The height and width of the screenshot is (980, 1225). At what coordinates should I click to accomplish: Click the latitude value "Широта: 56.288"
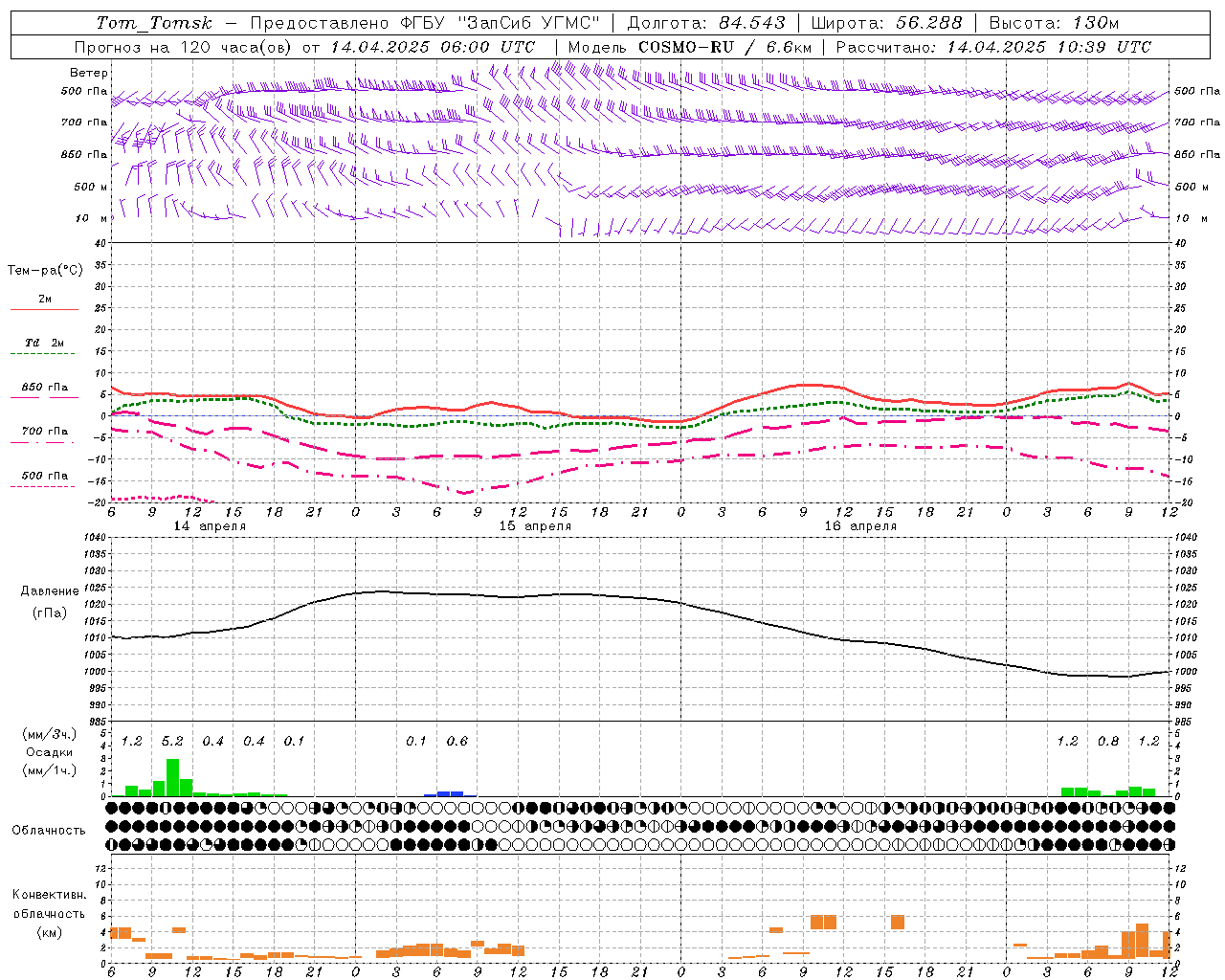[885, 23]
